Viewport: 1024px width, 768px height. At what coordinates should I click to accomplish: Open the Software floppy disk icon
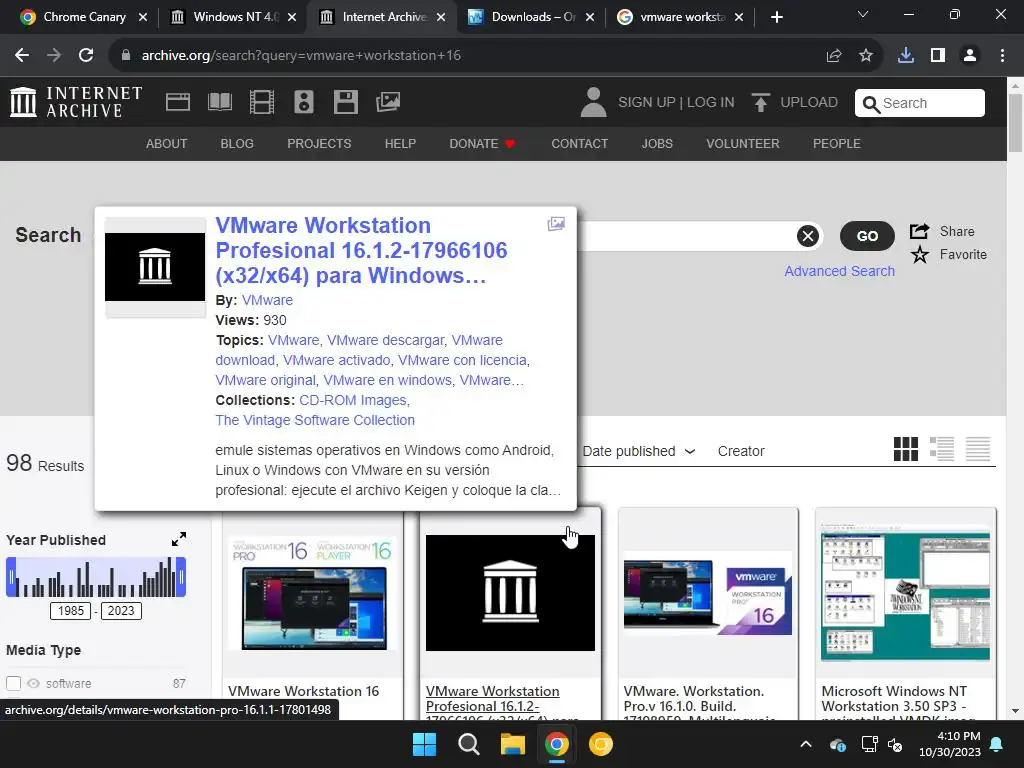tap(345, 103)
